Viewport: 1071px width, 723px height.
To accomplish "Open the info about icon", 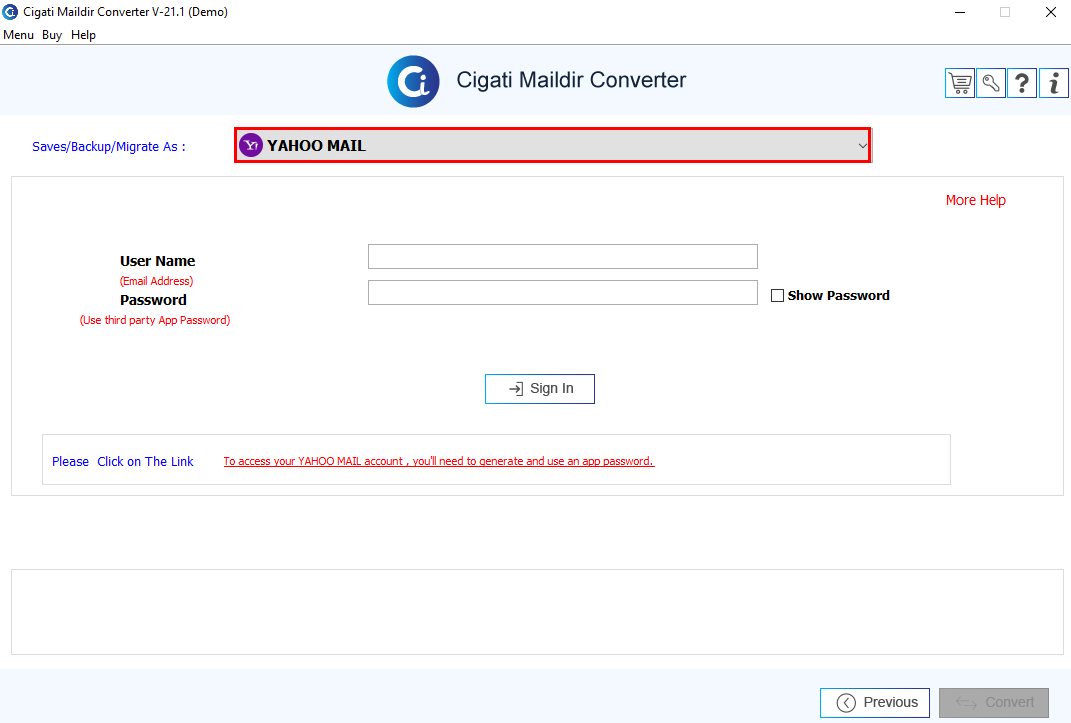I will 1054,83.
